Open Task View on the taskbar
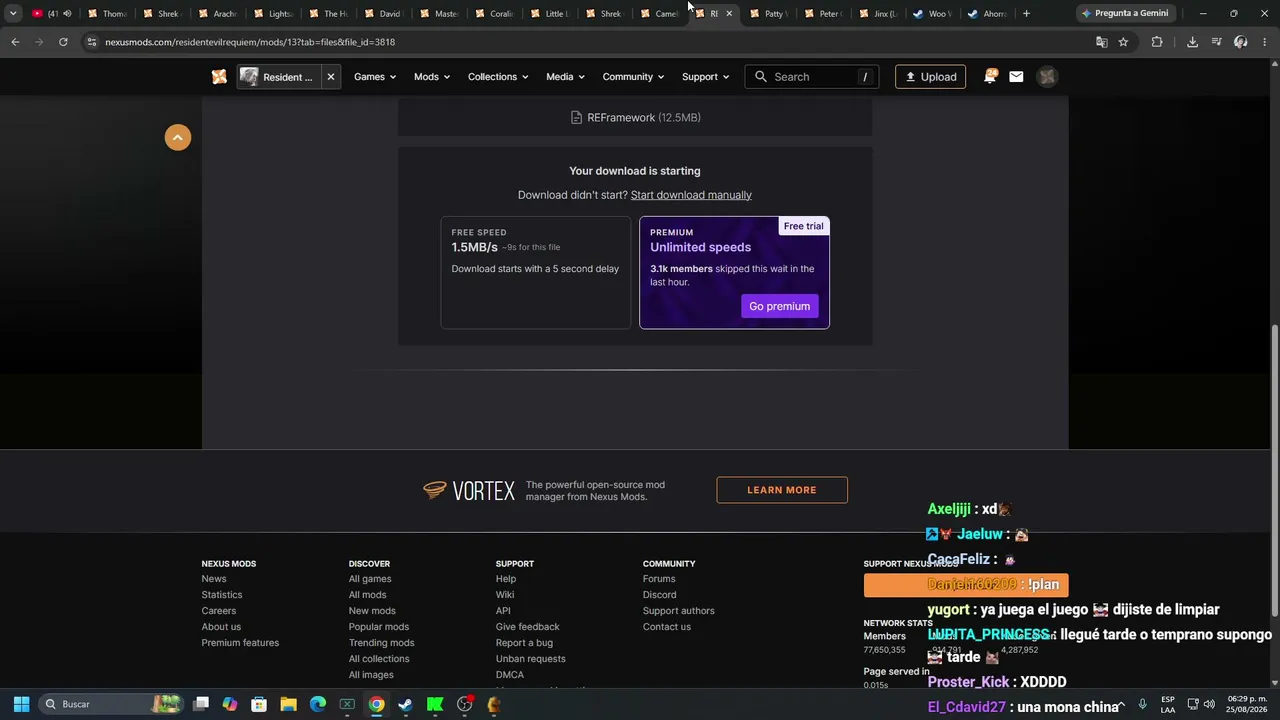The image size is (1280, 720). [201, 704]
